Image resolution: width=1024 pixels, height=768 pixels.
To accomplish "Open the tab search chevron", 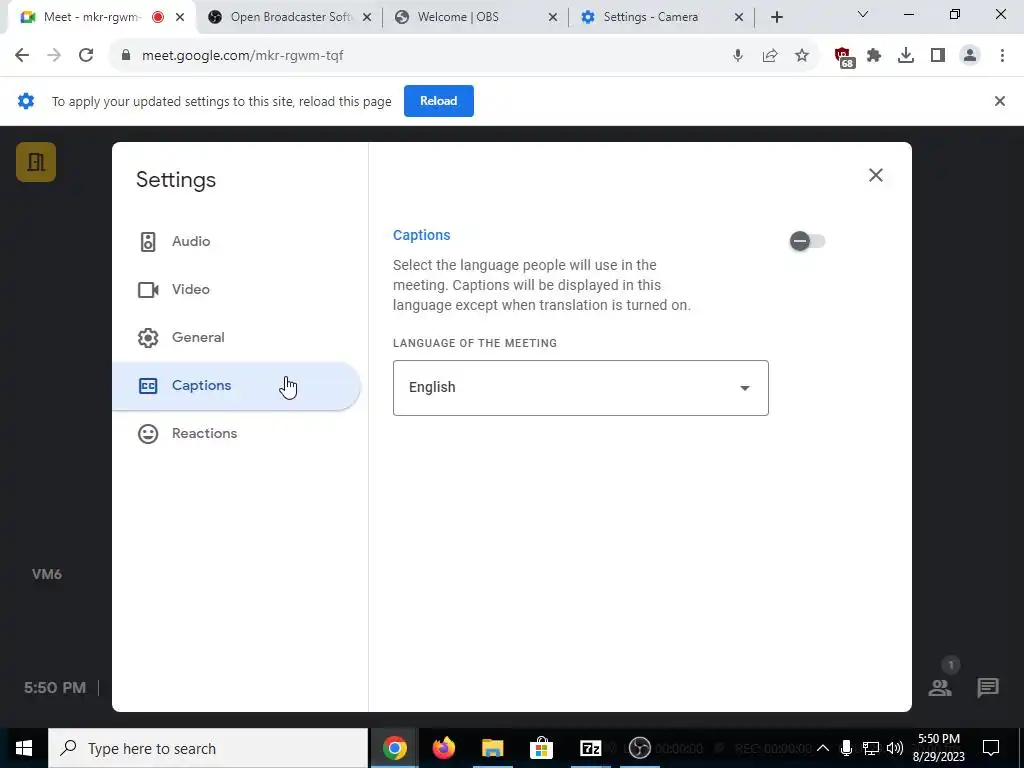I will (863, 14).
